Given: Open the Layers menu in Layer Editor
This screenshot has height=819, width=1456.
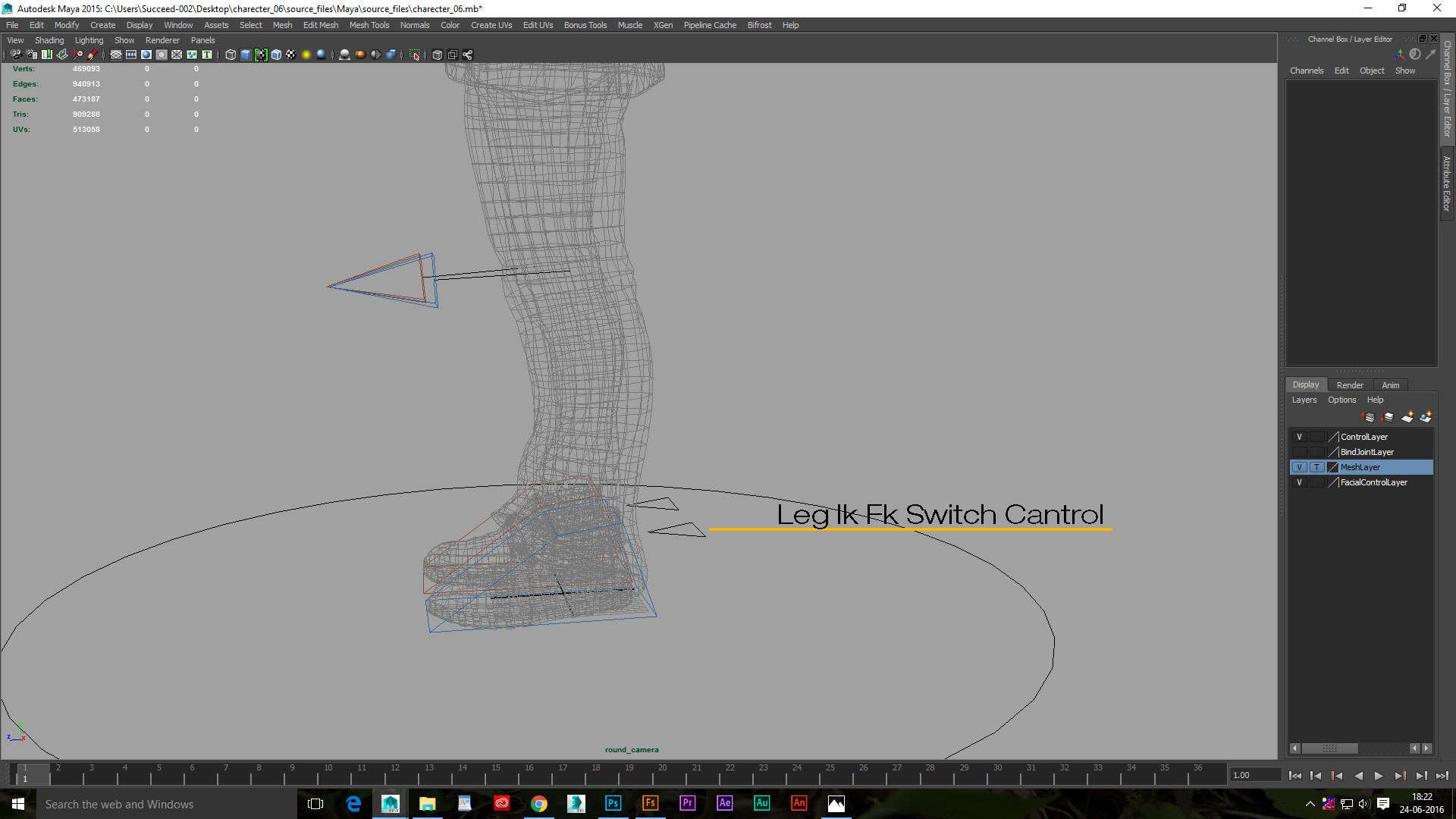Looking at the screenshot, I should pyautogui.click(x=1304, y=400).
